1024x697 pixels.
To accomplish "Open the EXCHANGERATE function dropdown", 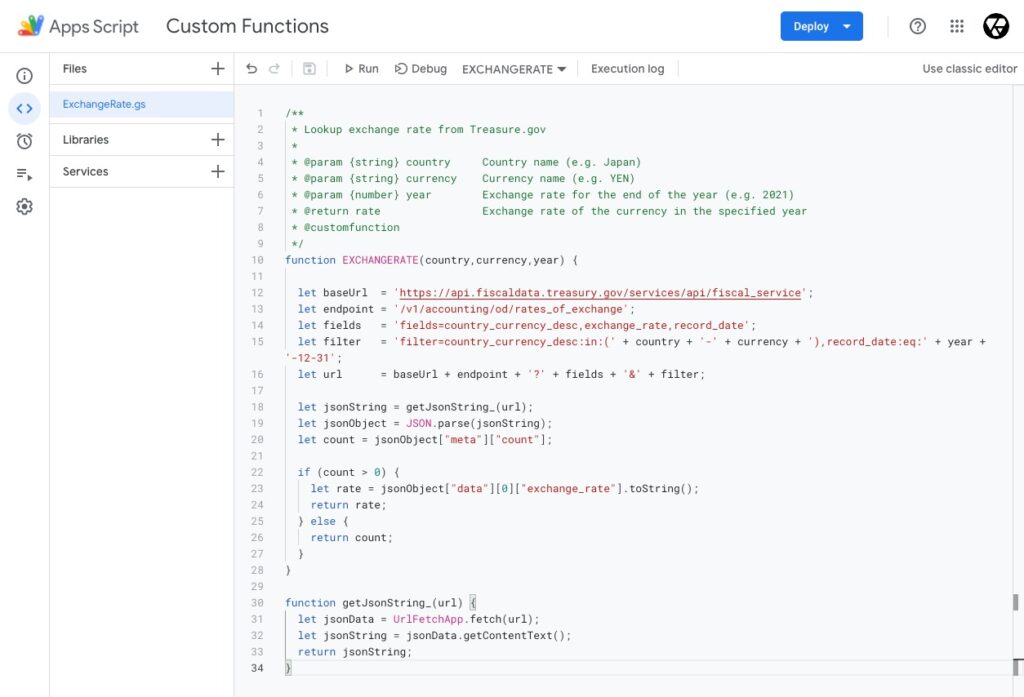I will (x=514, y=69).
